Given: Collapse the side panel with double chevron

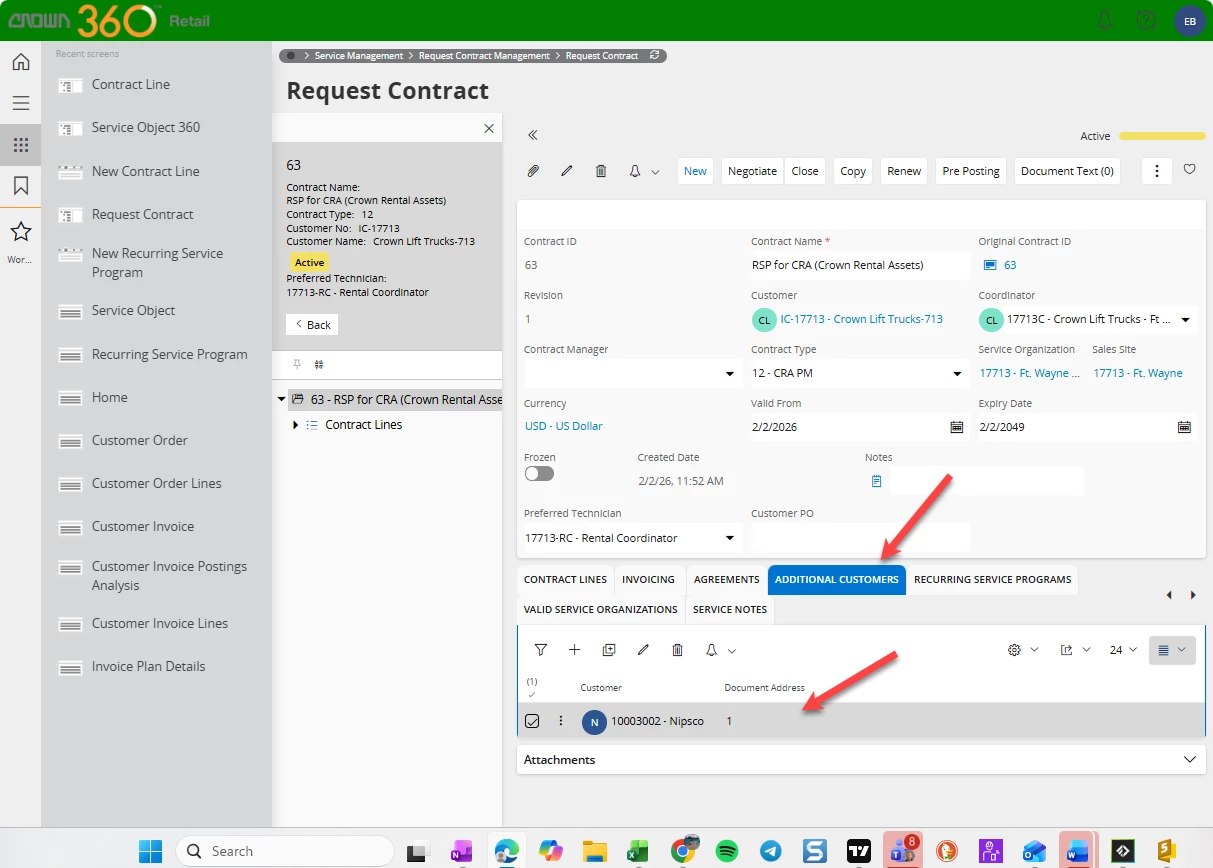Looking at the screenshot, I should tap(533, 135).
